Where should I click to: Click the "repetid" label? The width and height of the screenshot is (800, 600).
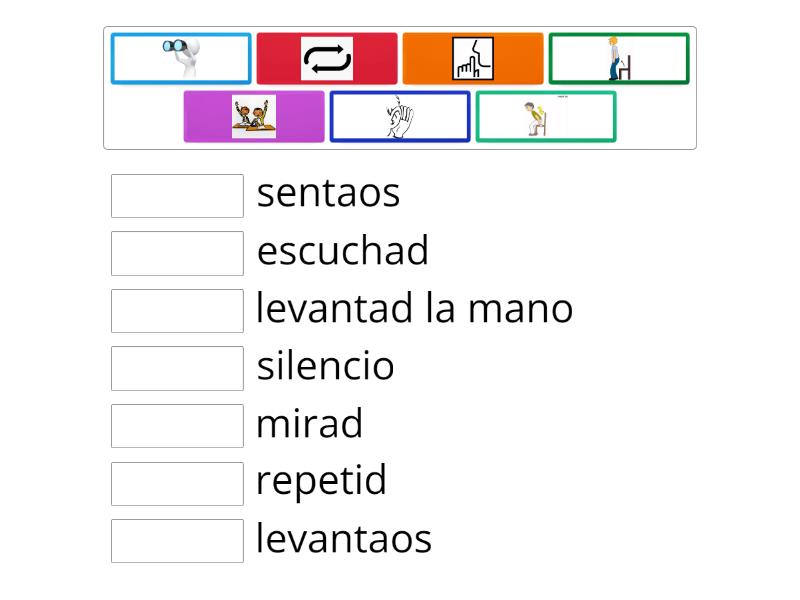coord(321,481)
